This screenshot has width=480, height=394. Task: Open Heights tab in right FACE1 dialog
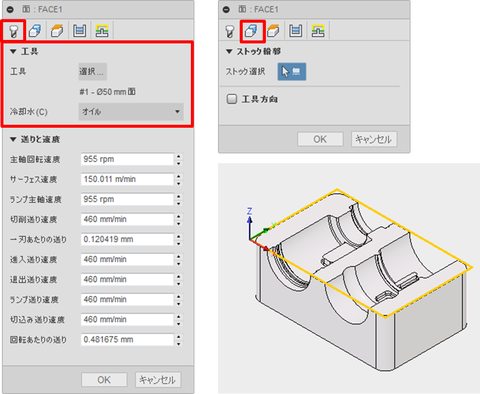273,31
